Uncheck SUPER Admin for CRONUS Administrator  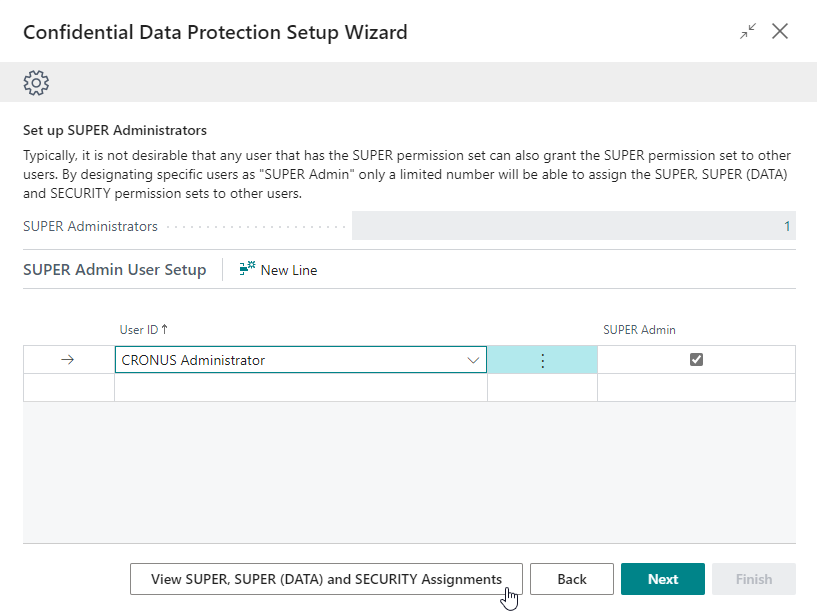[x=696, y=360]
